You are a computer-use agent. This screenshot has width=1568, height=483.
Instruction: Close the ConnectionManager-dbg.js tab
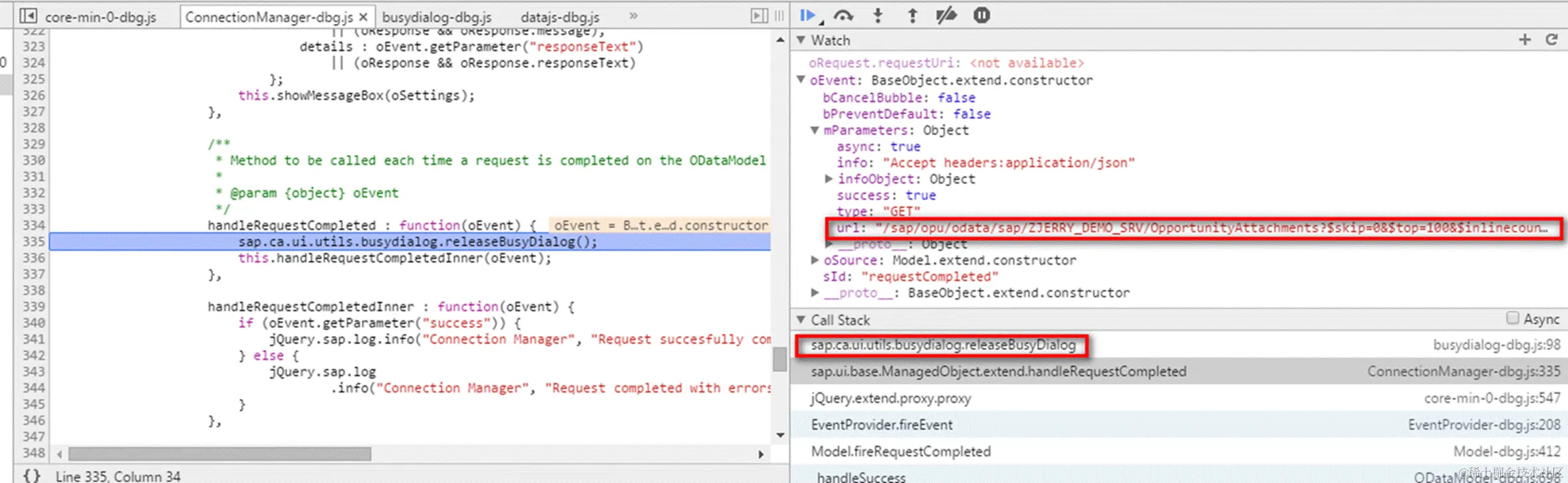(x=363, y=17)
